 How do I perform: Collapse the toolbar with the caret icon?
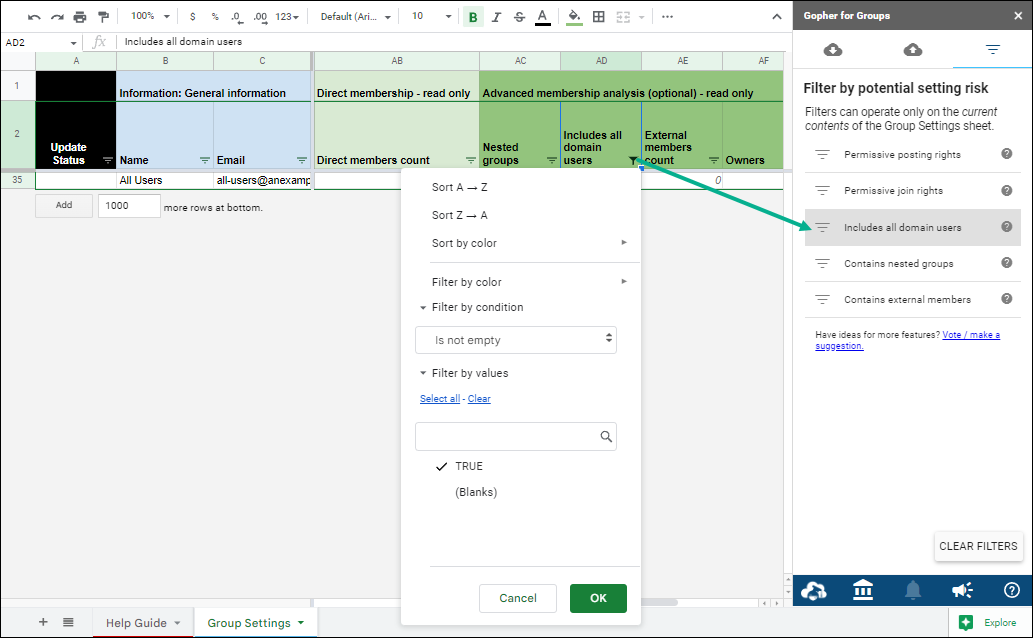pos(777,17)
